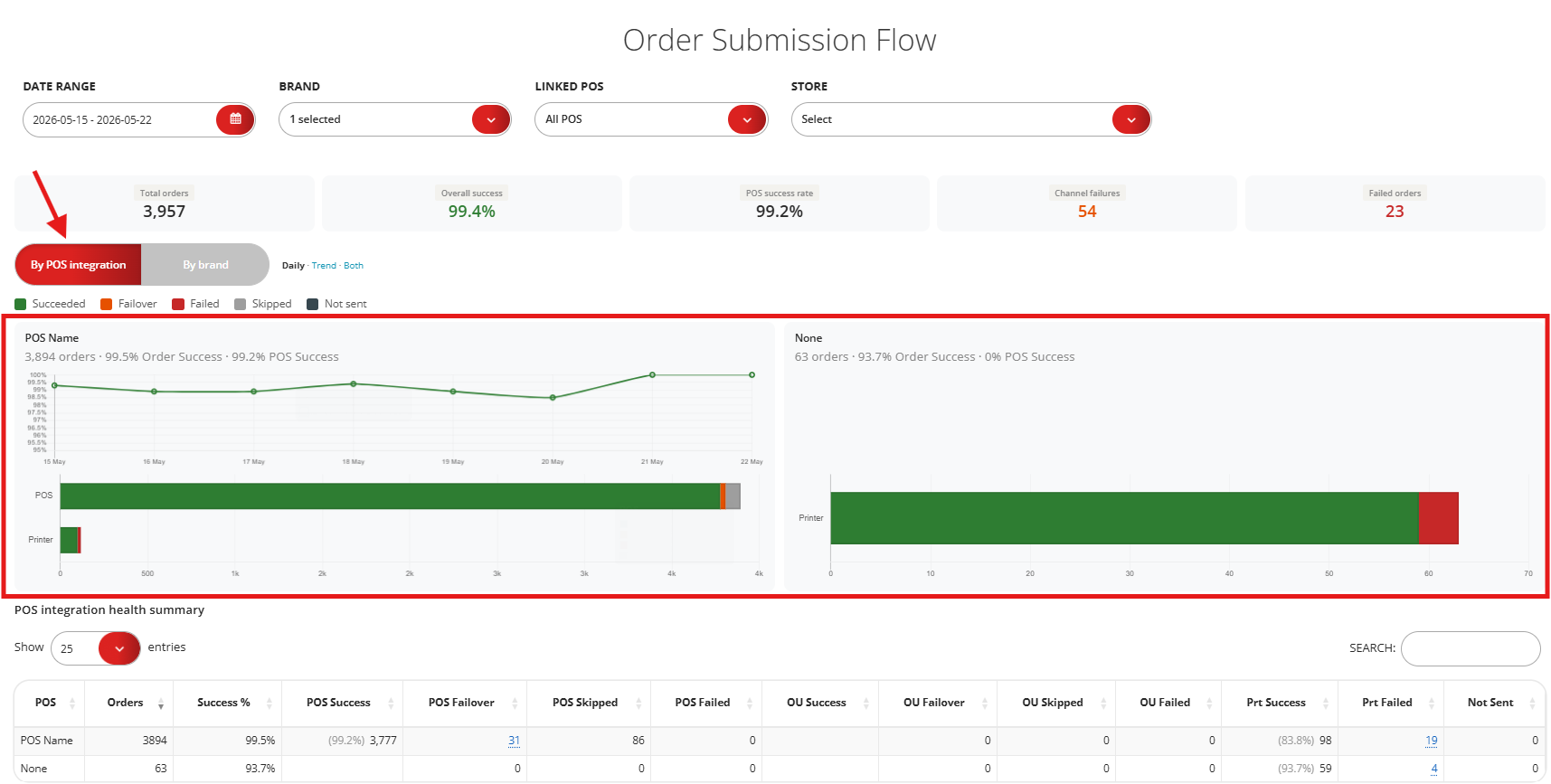Toggle the Failed legend series
Image resolution: width=1551 pixels, height=784 pixels.
(x=195, y=304)
